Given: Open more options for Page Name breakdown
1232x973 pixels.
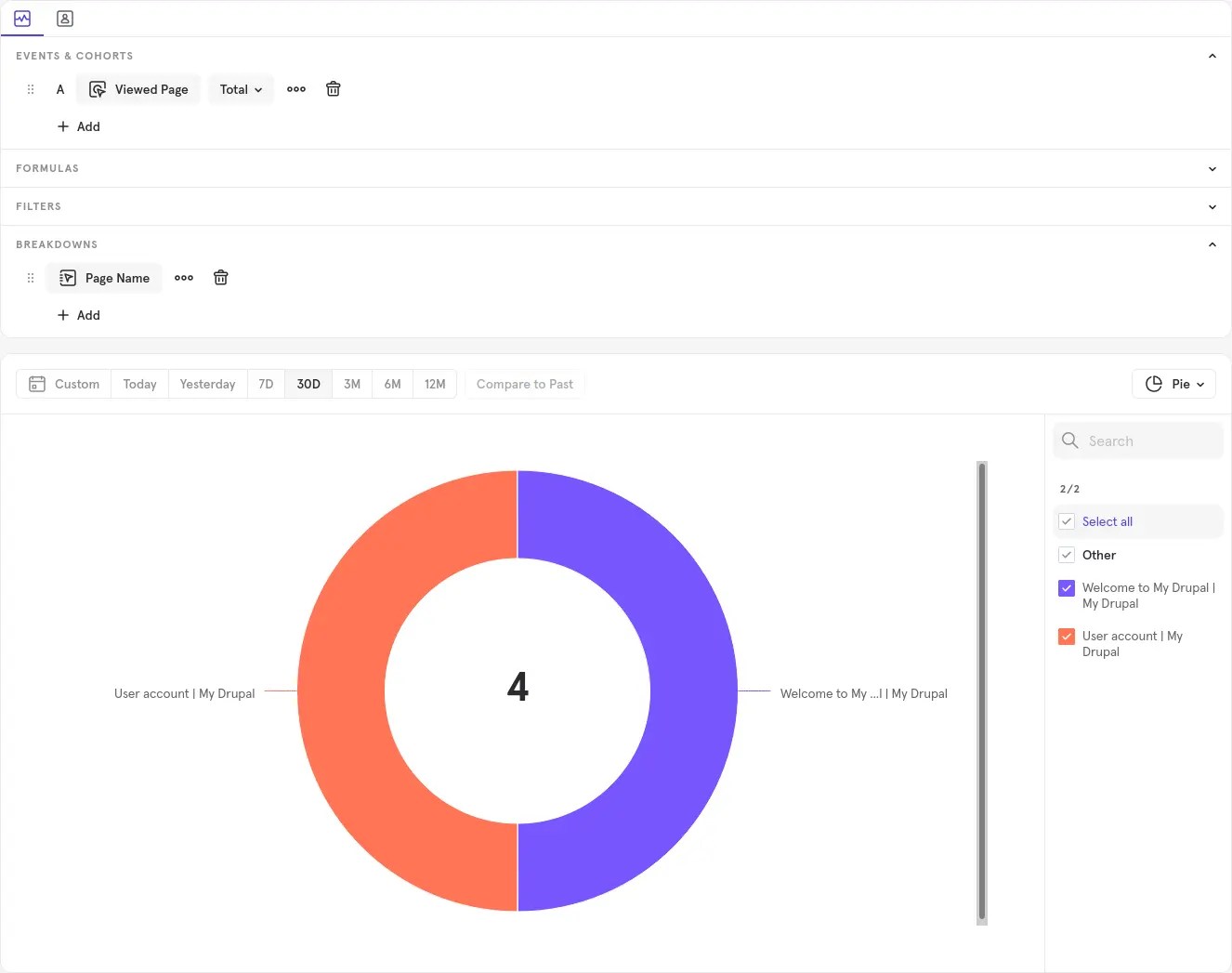Looking at the screenshot, I should [x=184, y=278].
